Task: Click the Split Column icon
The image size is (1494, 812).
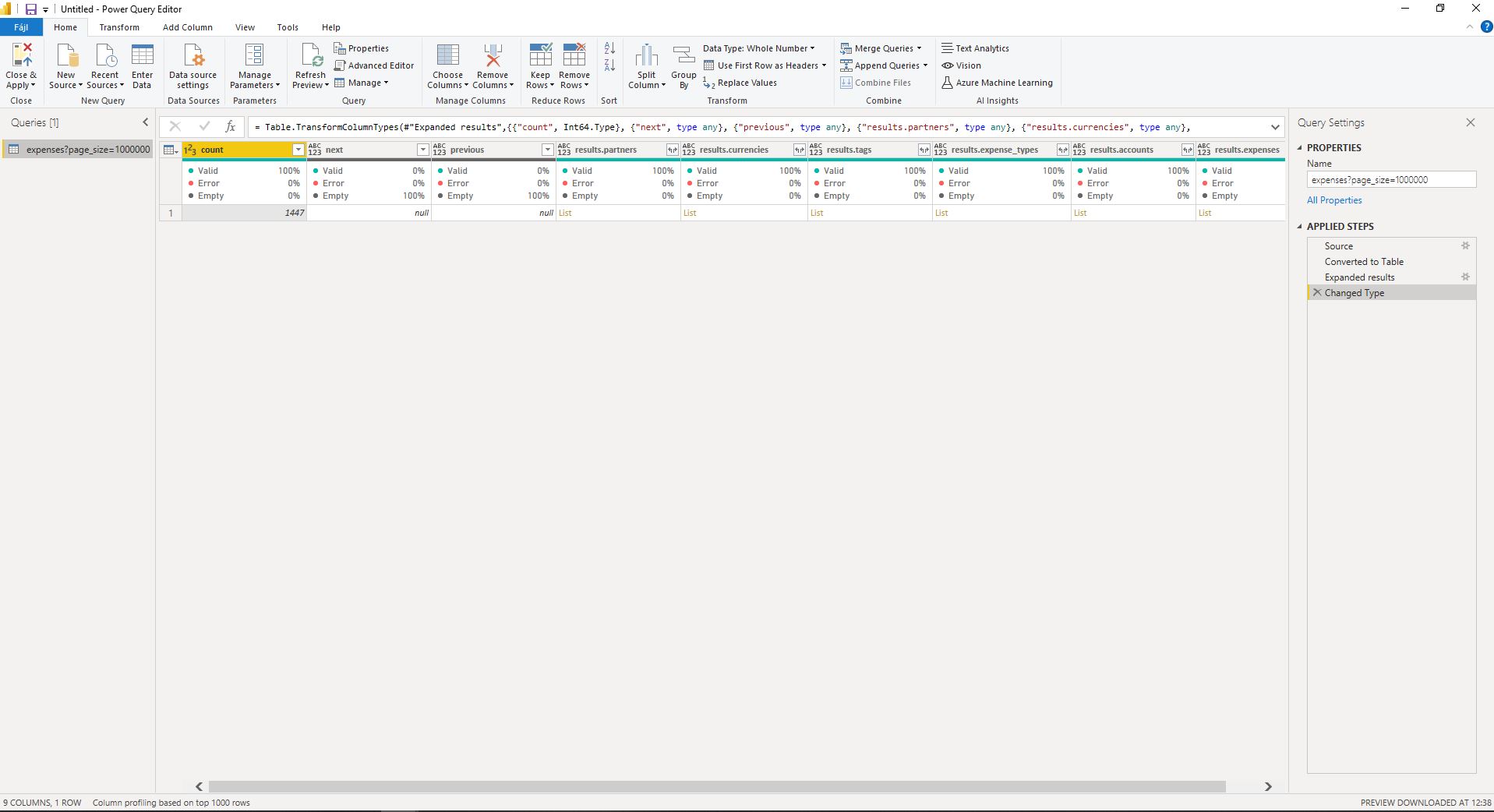Action: point(647,55)
